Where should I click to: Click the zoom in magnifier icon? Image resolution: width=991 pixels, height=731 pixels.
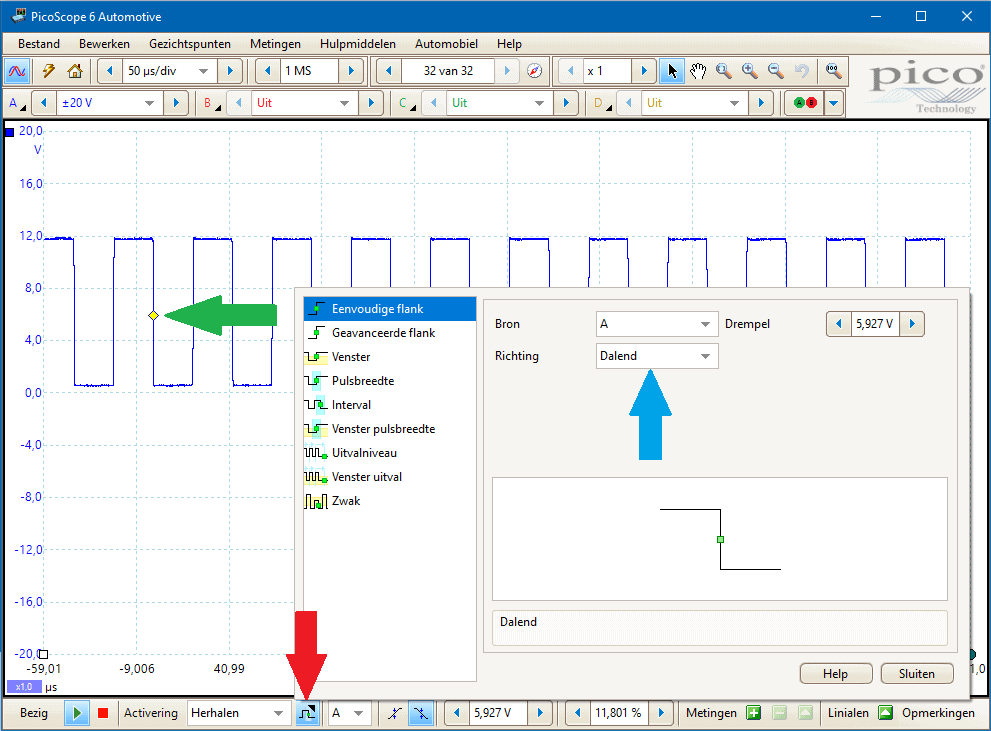point(750,71)
